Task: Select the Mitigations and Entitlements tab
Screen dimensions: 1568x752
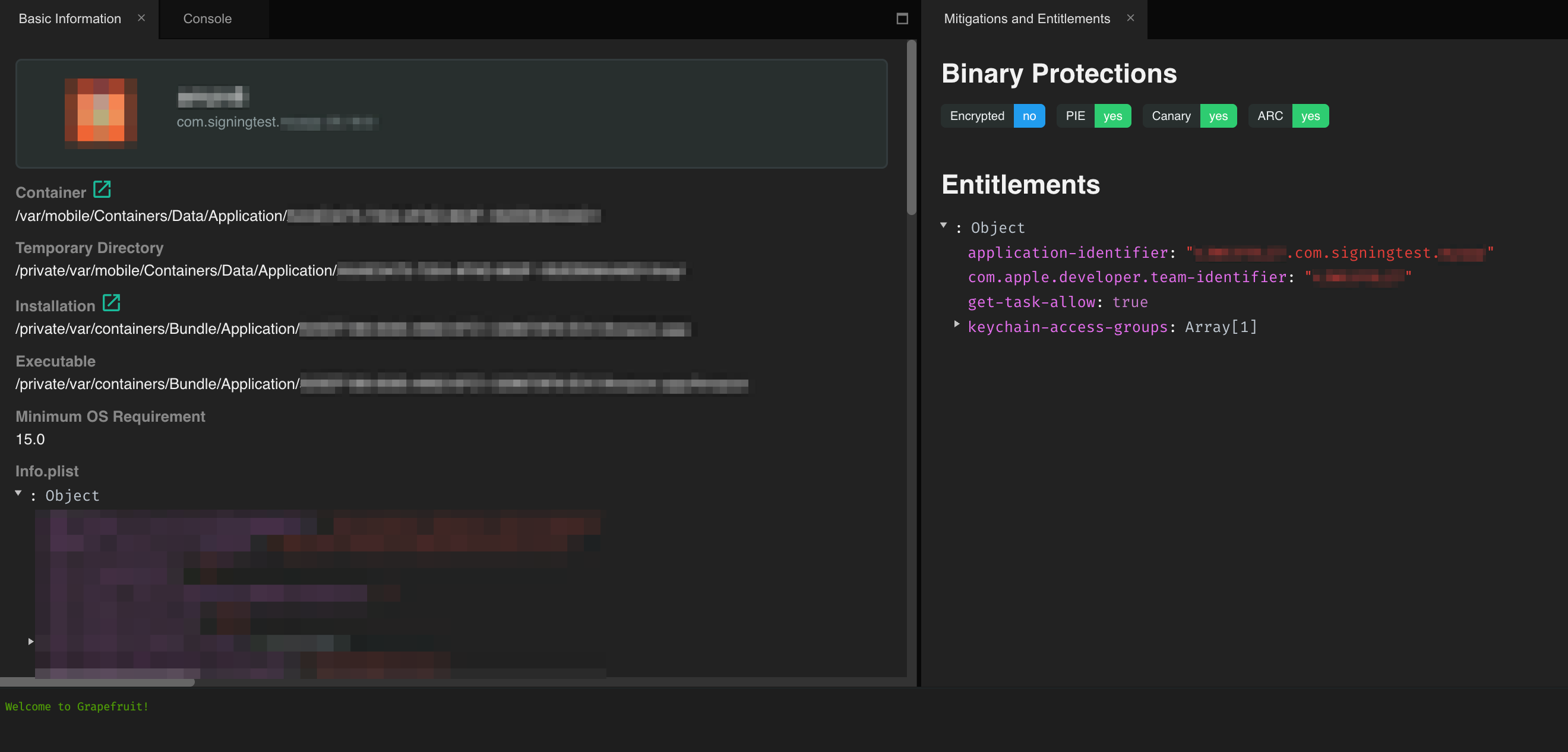Action: point(1027,18)
